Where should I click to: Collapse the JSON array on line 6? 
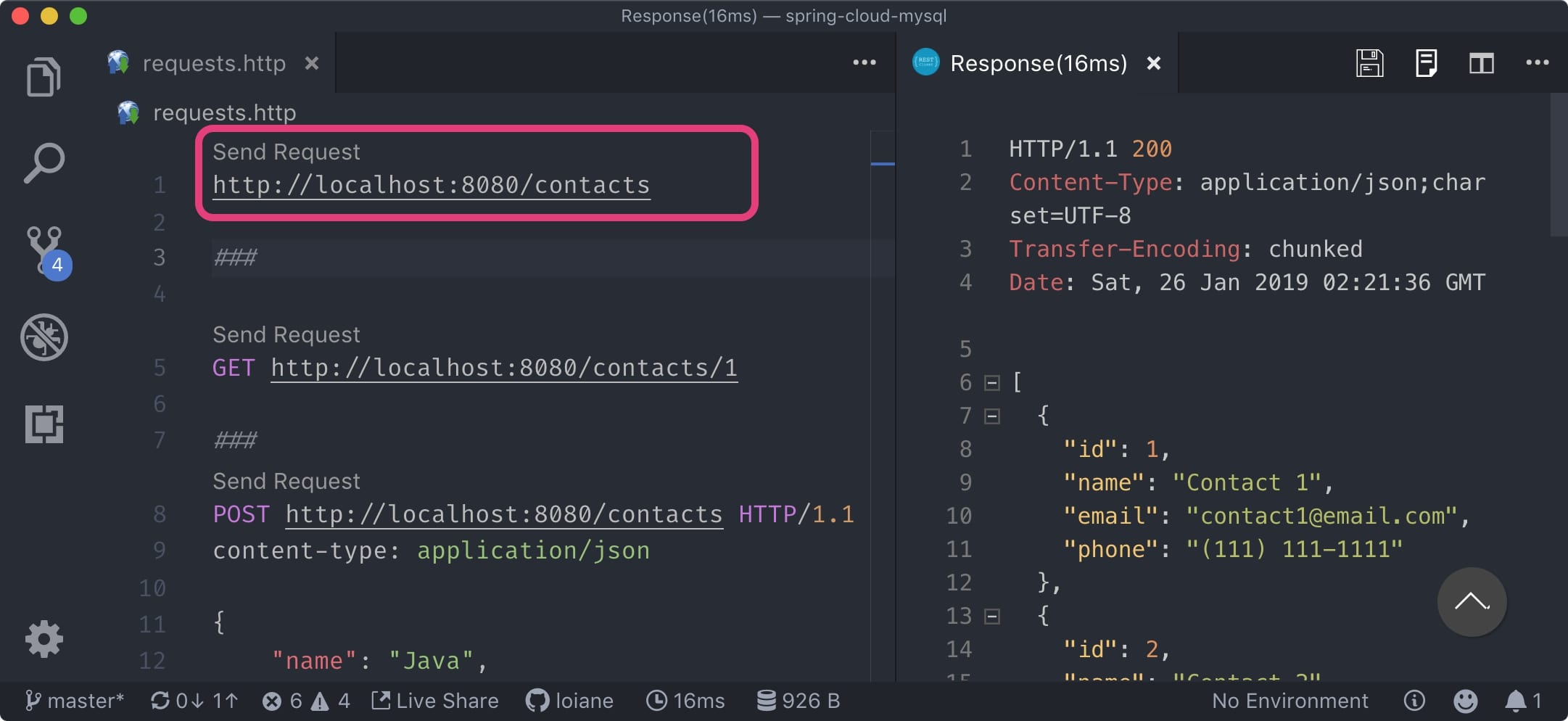click(x=992, y=382)
